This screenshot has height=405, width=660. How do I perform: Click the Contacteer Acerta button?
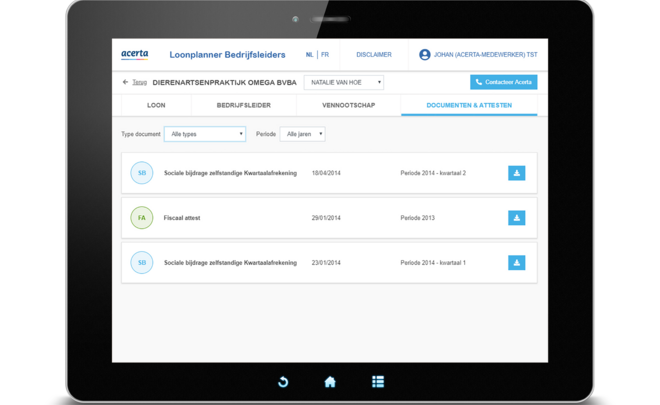pyautogui.click(x=504, y=82)
